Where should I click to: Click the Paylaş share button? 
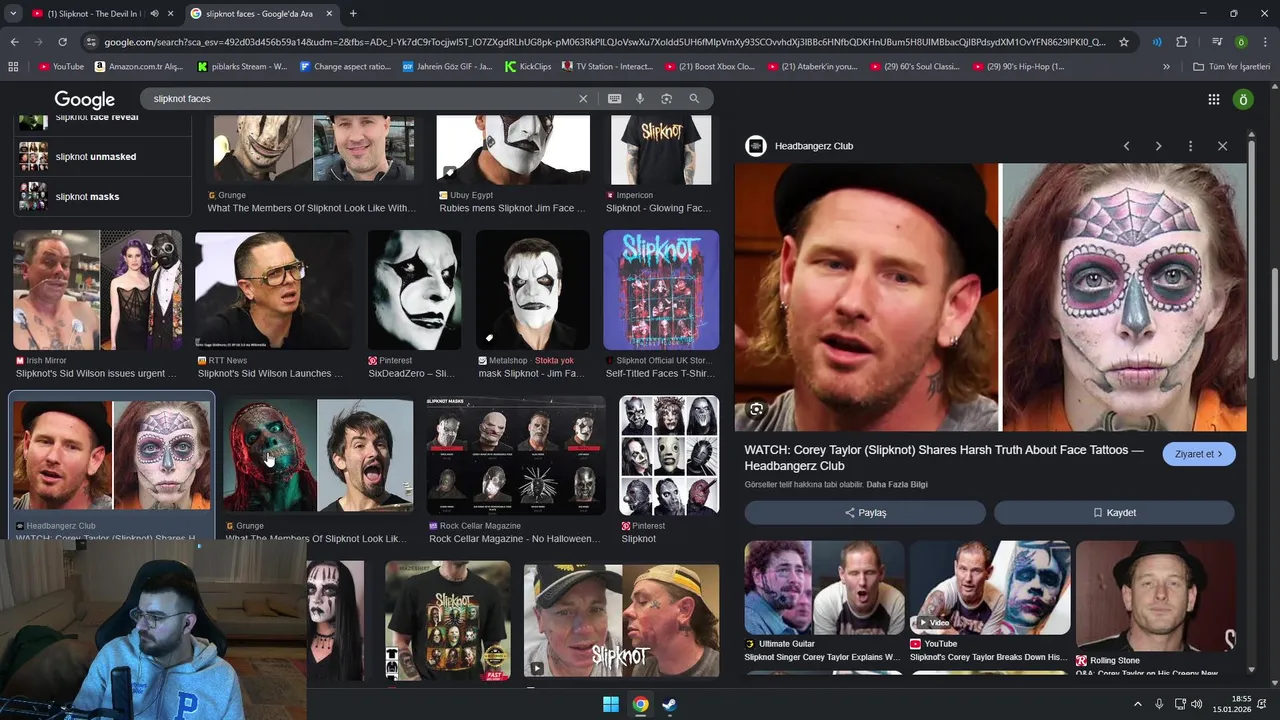click(x=865, y=512)
